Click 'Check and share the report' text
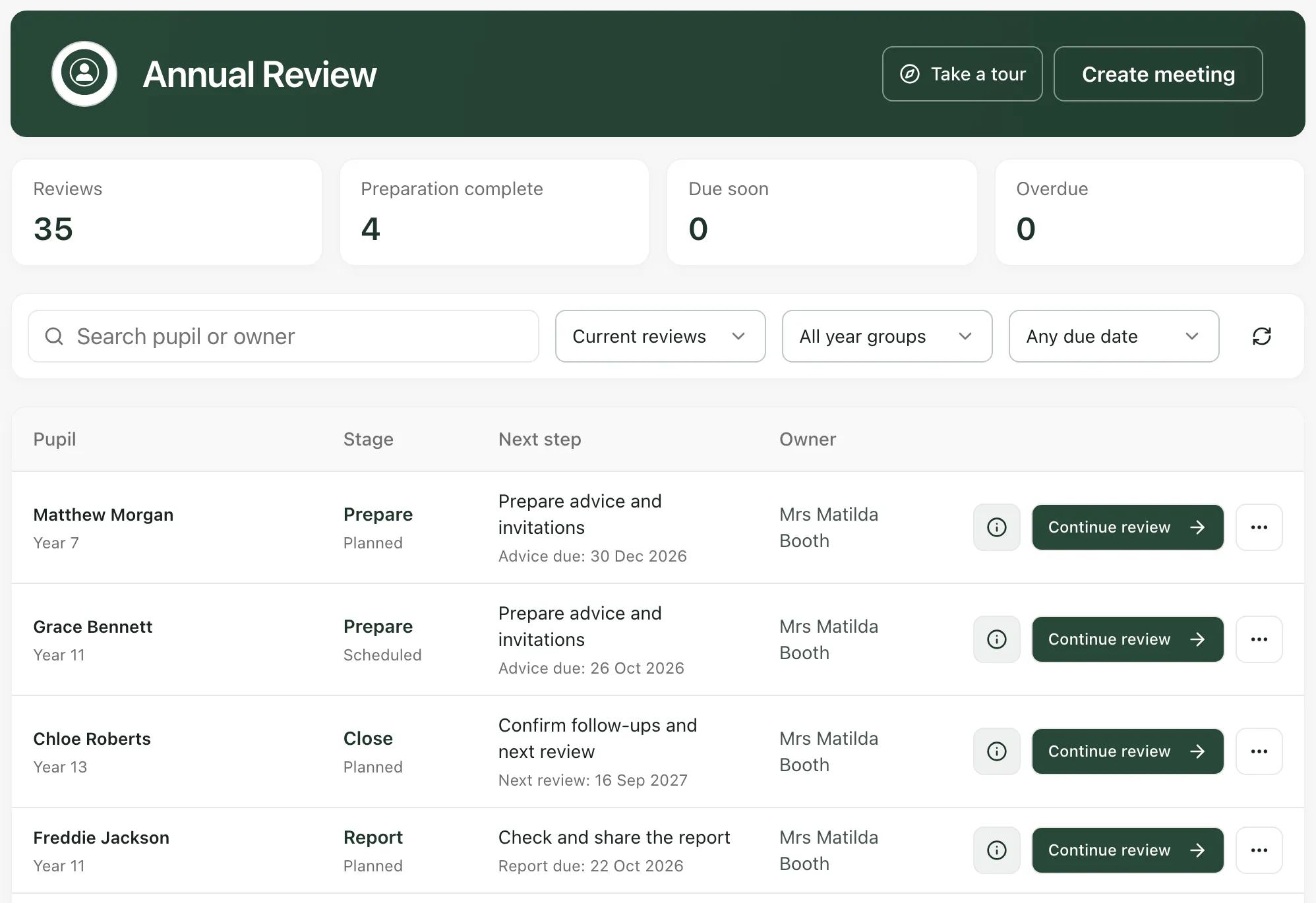 point(614,837)
